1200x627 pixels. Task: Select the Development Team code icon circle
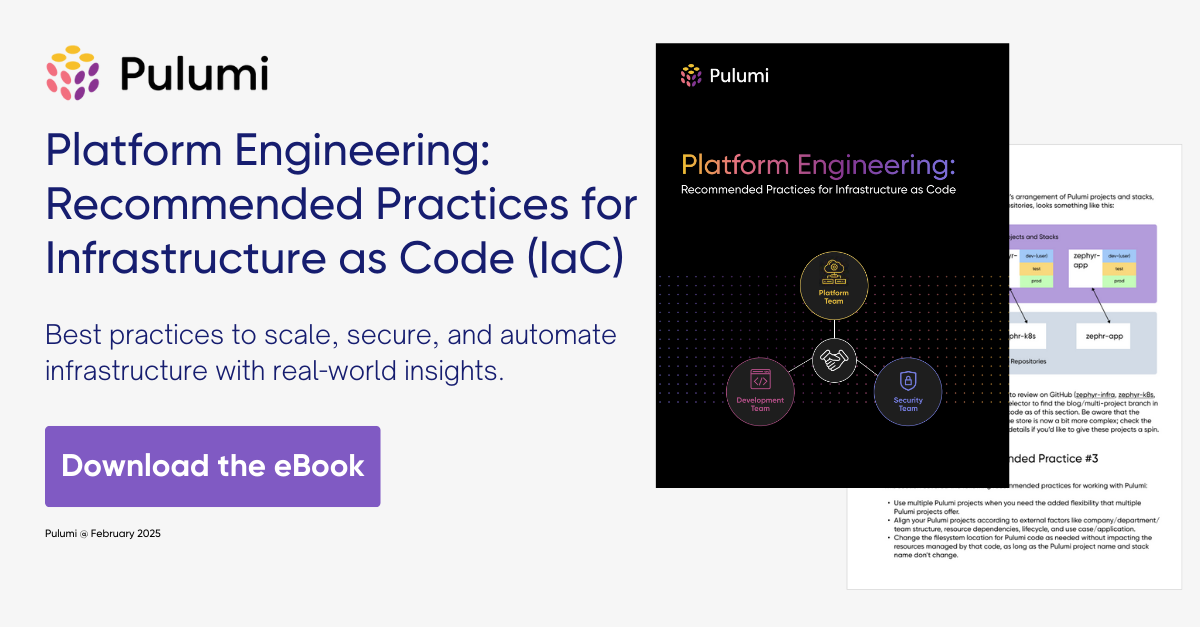click(x=760, y=392)
